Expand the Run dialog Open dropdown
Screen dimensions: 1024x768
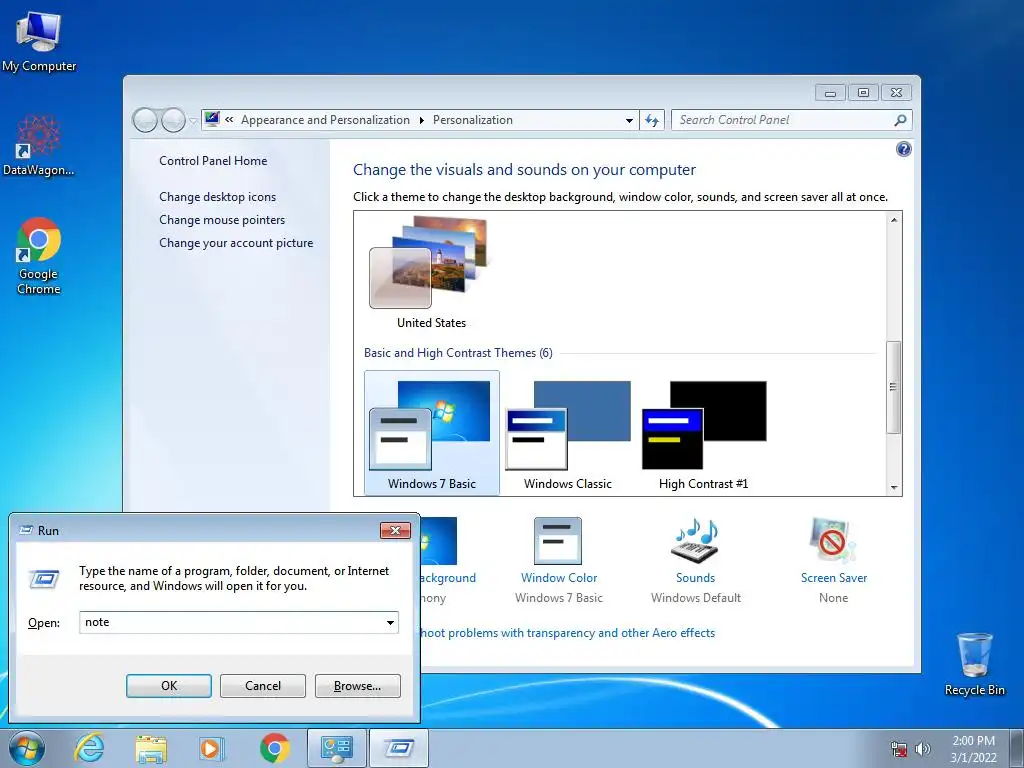390,622
